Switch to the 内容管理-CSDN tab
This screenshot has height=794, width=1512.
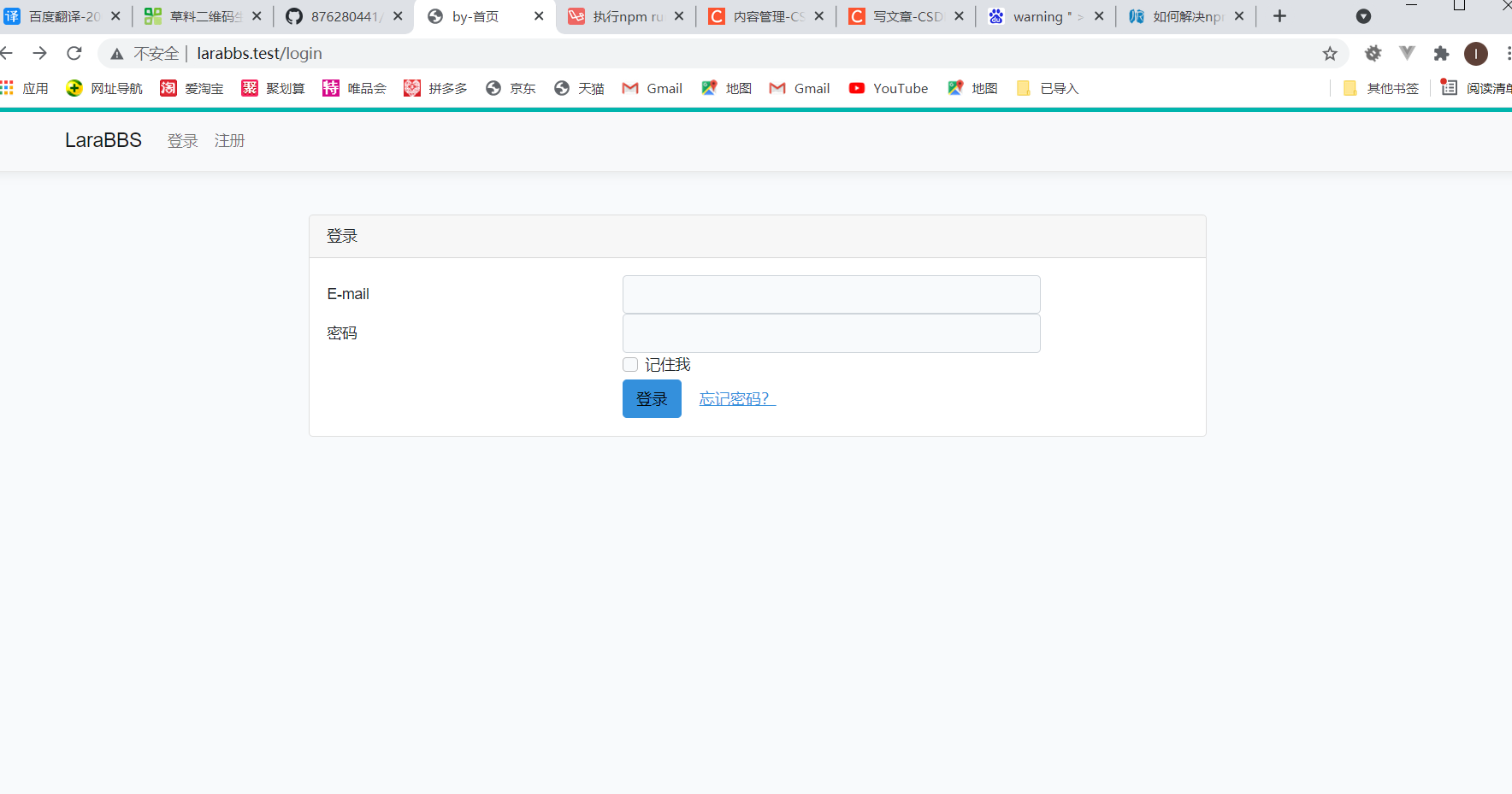tap(768, 16)
